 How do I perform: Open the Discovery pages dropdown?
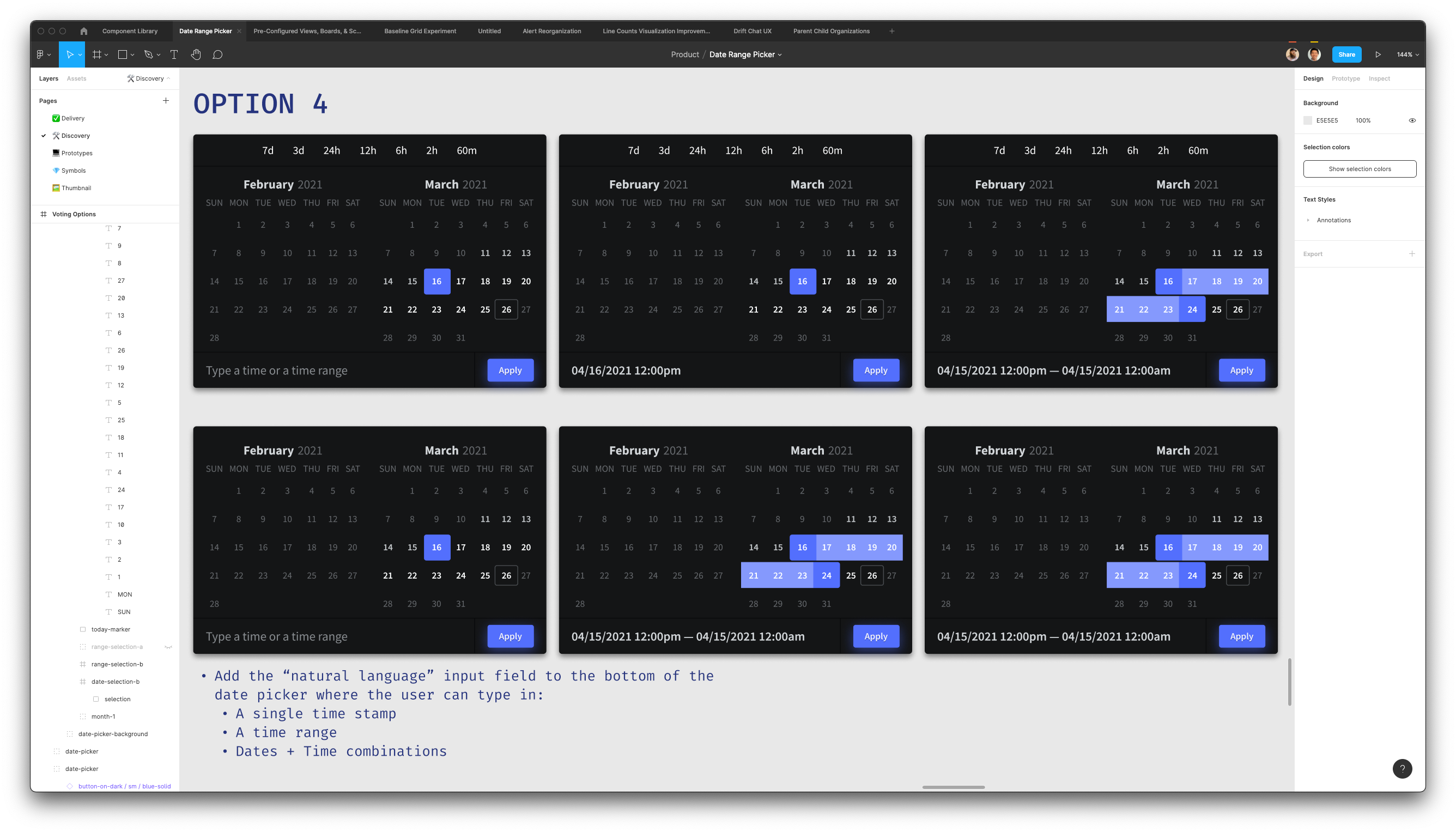click(149, 78)
